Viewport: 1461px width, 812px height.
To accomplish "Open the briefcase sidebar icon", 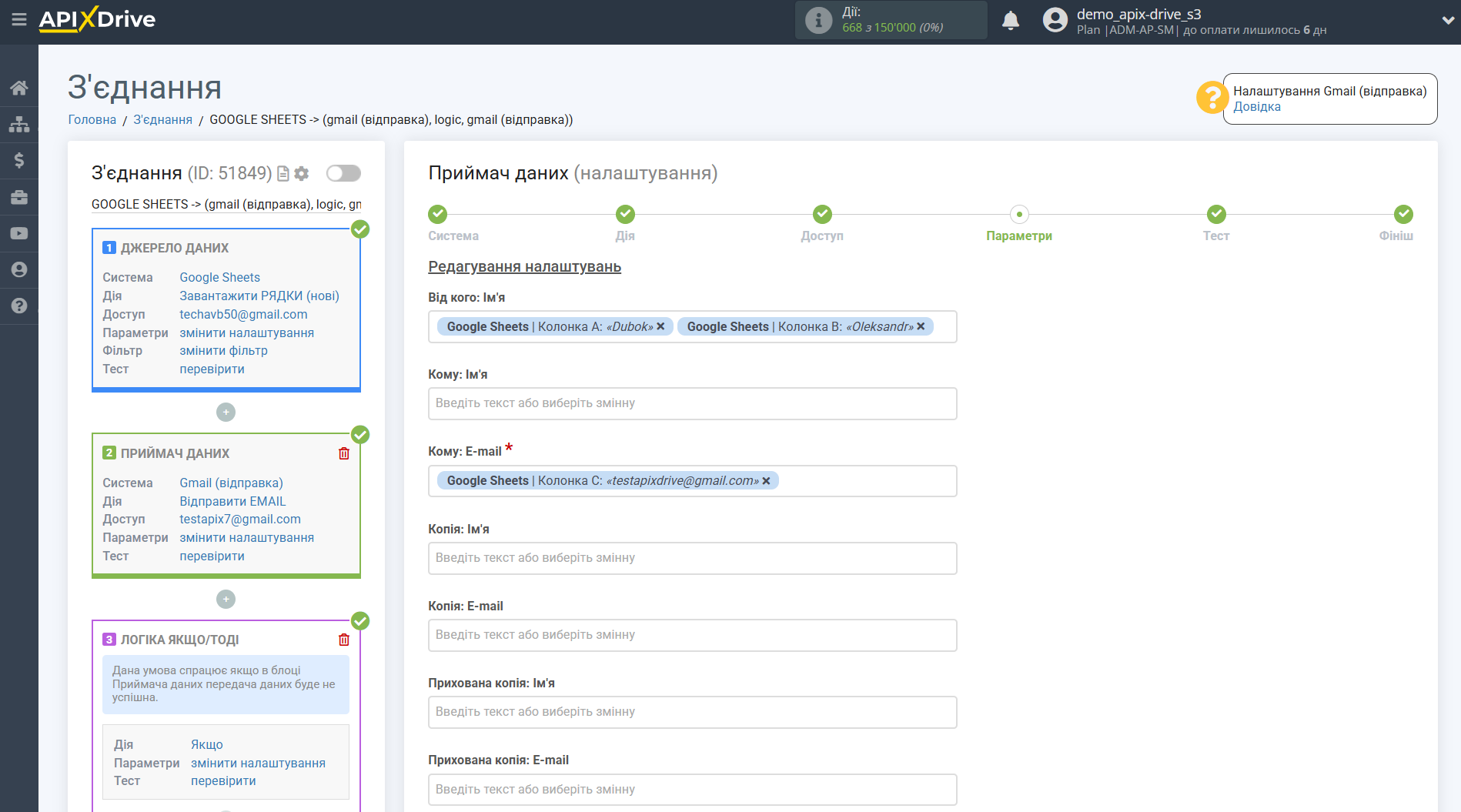I will 19,197.
